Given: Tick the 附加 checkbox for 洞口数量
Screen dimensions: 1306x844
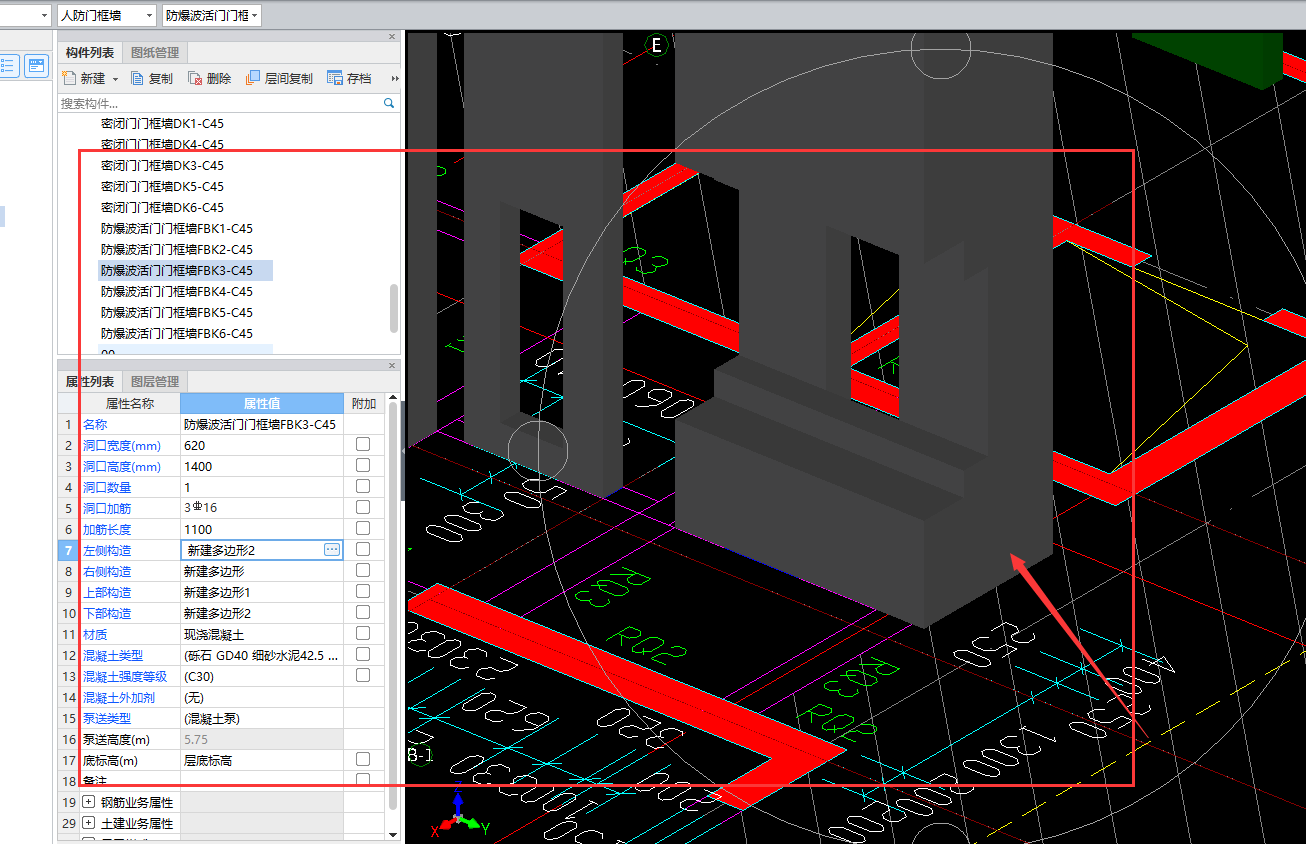Looking at the screenshot, I should tap(363, 486).
